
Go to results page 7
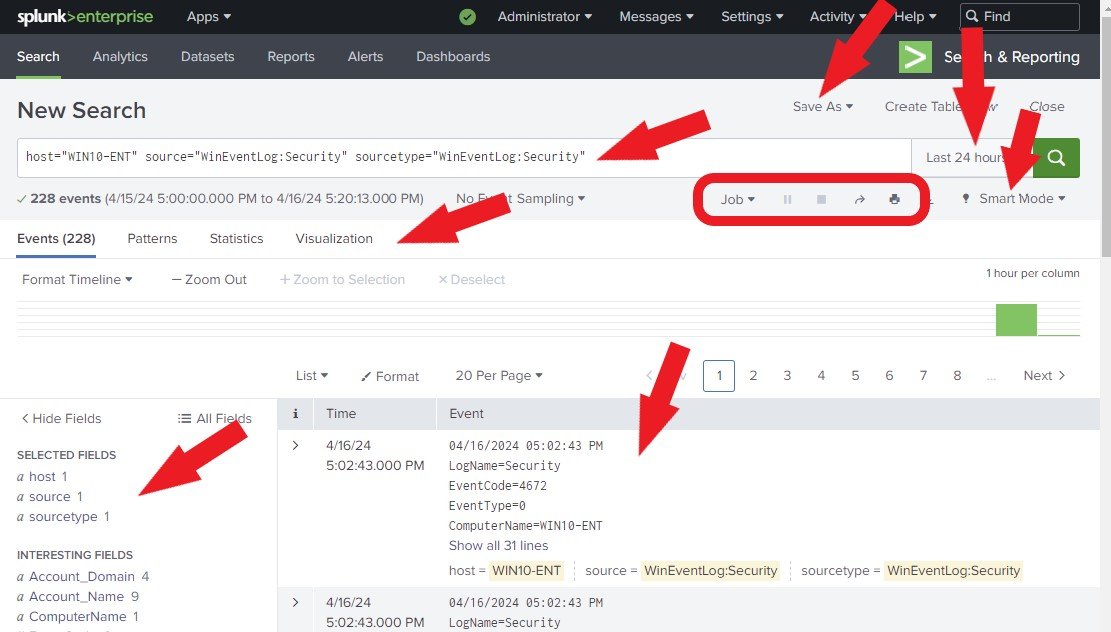coord(923,376)
